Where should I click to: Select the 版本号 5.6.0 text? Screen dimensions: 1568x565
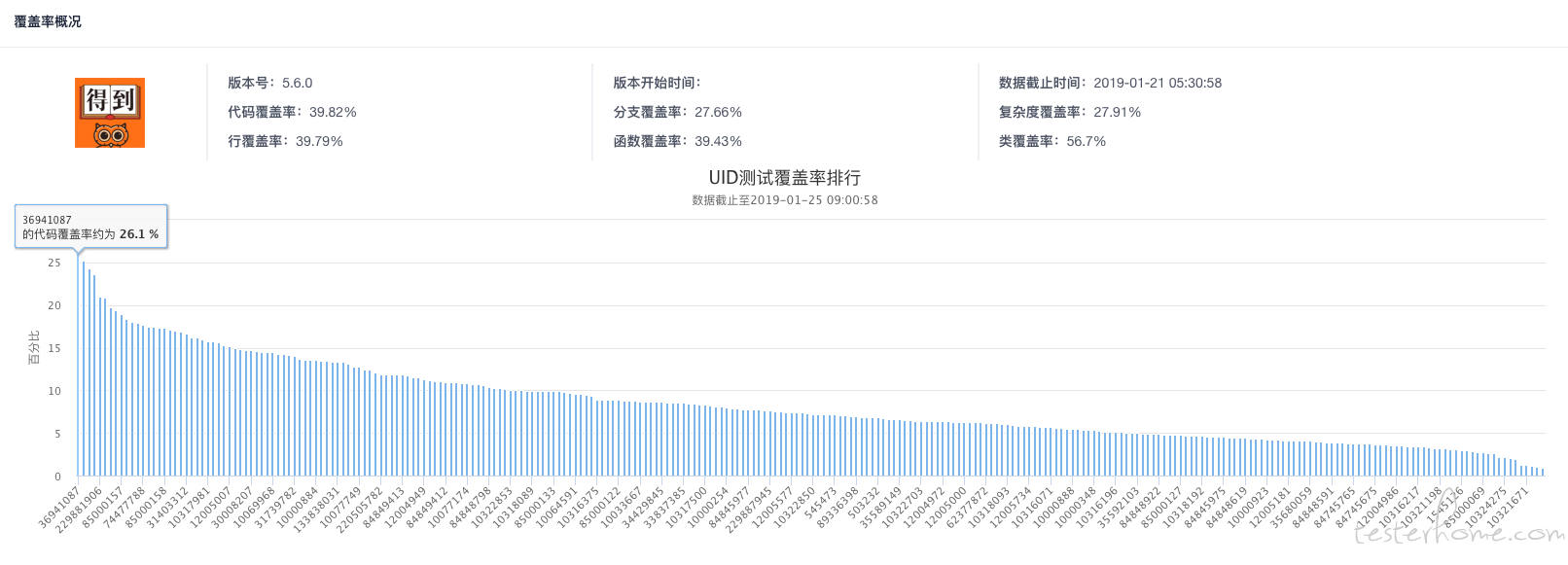[x=270, y=83]
